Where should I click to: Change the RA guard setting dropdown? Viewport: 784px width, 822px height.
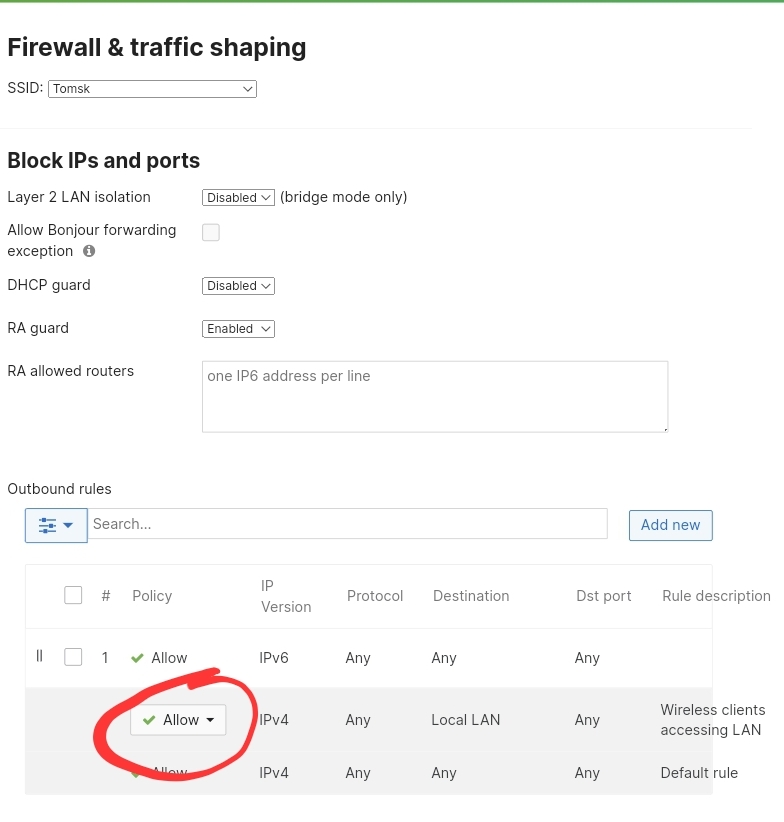click(x=238, y=328)
